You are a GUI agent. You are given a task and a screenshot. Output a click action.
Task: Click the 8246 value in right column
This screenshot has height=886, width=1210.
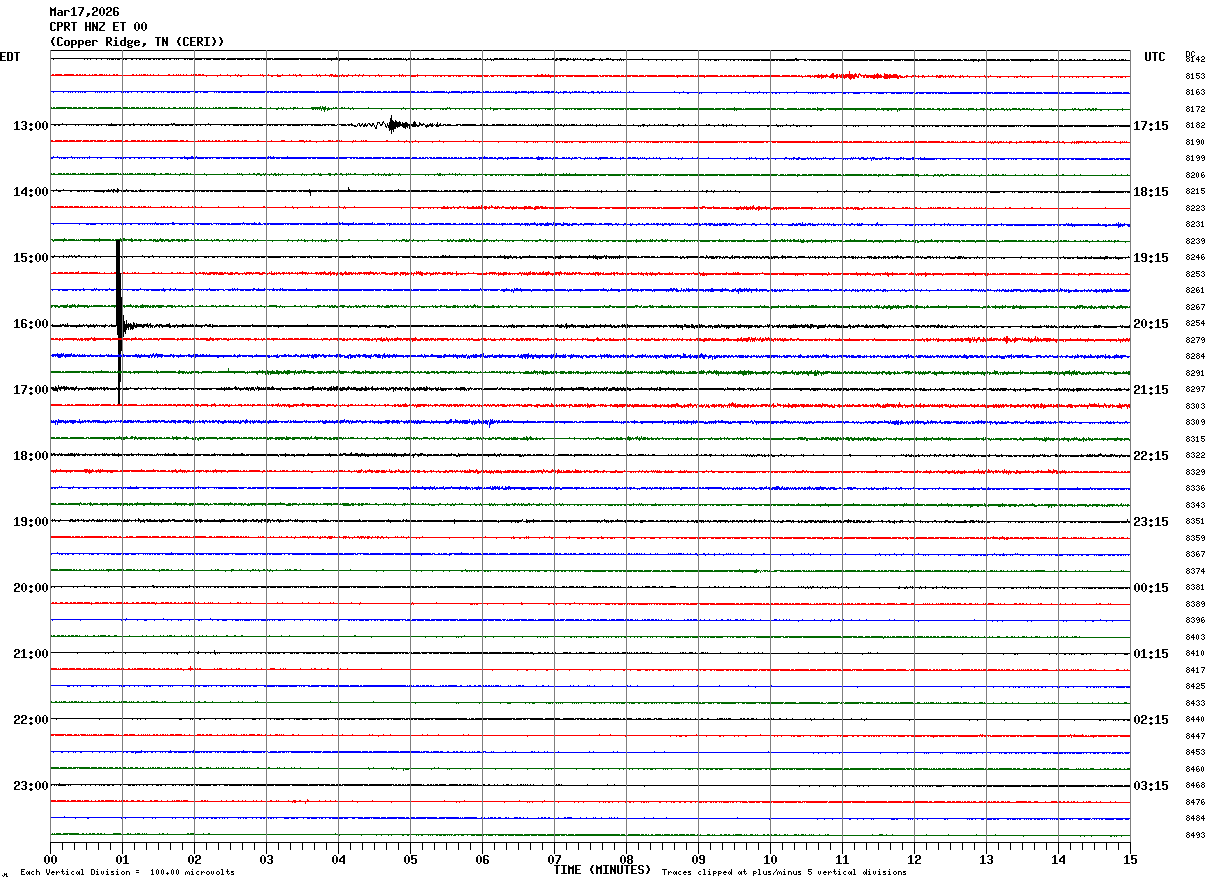pos(1195,258)
